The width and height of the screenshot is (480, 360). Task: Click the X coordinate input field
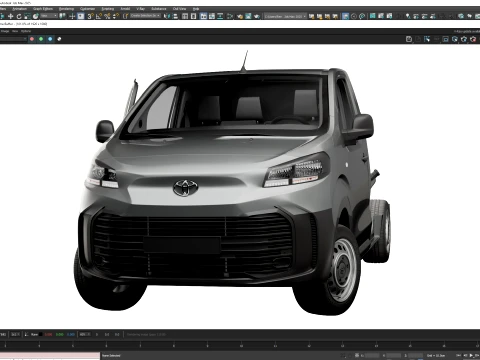coord(372,355)
